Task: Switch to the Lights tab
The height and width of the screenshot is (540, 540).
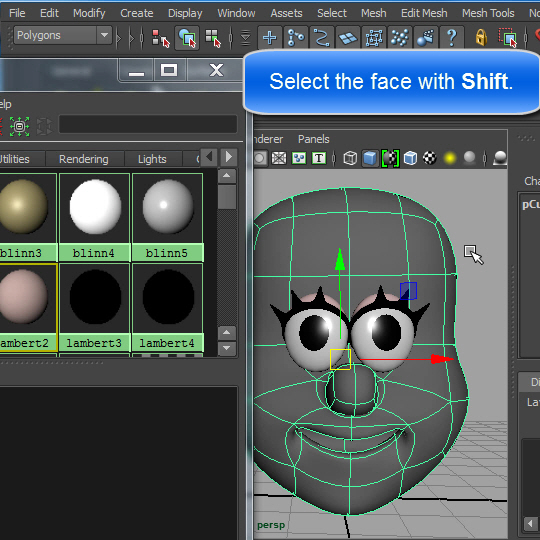Action: [152, 159]
